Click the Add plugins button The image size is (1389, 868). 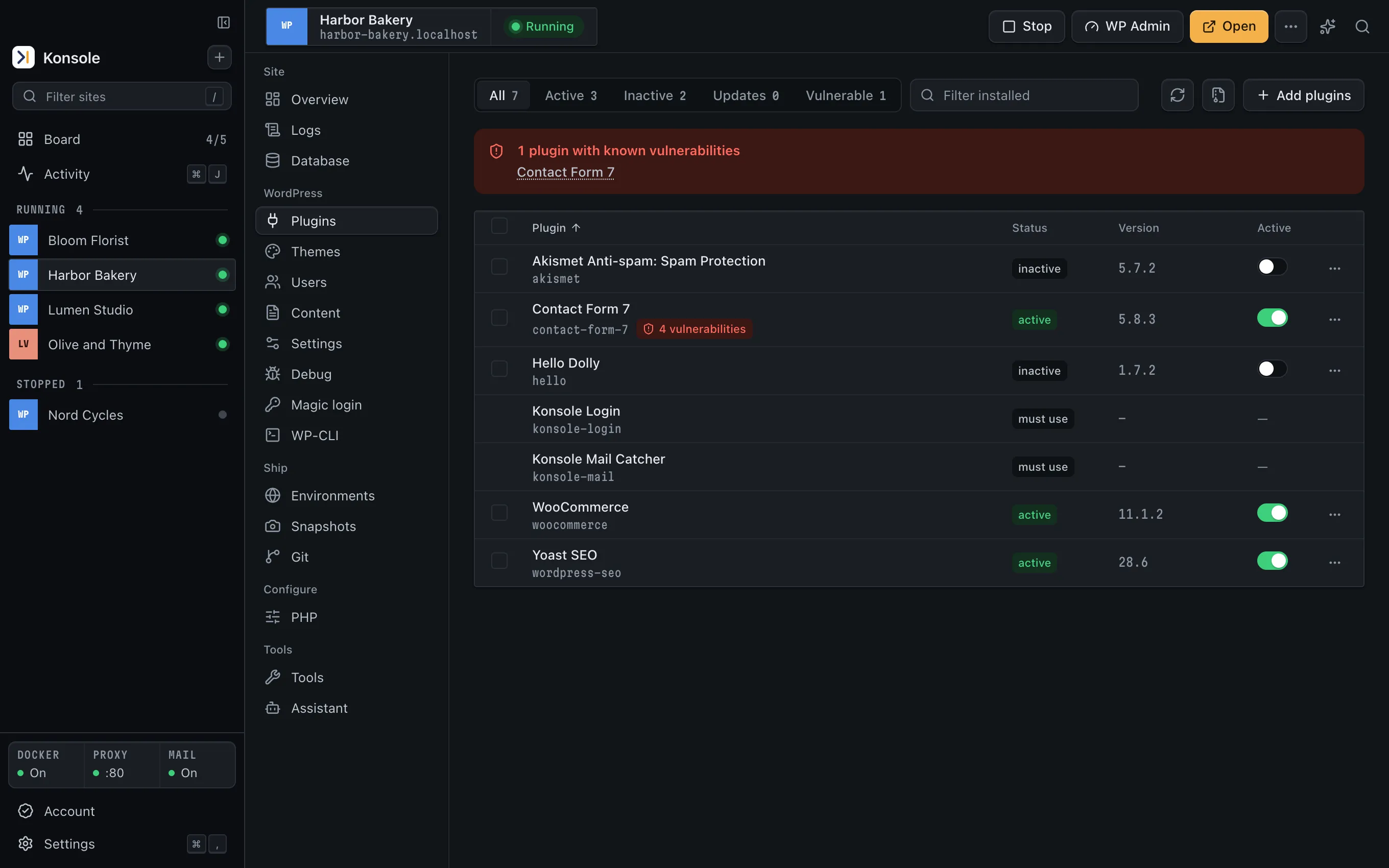pos(1303,95)
